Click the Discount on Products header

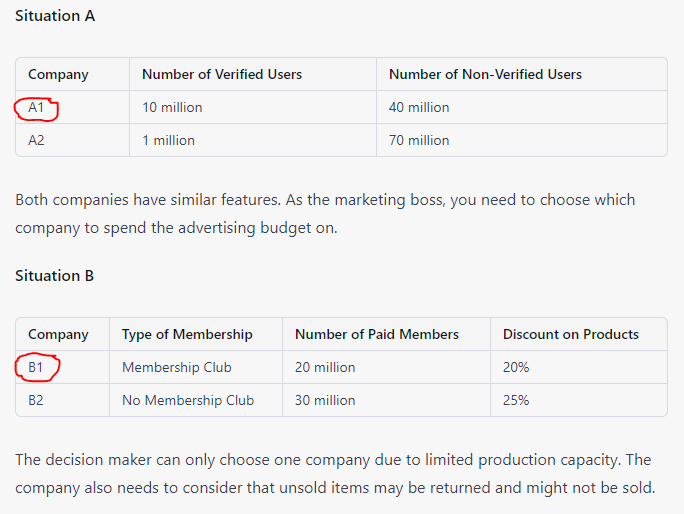571,334
